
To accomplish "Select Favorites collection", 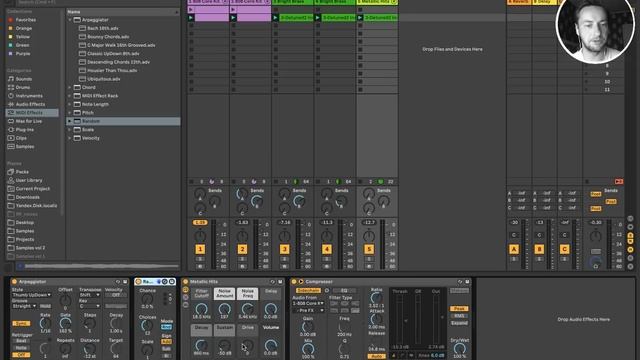I will pos(25,20).
